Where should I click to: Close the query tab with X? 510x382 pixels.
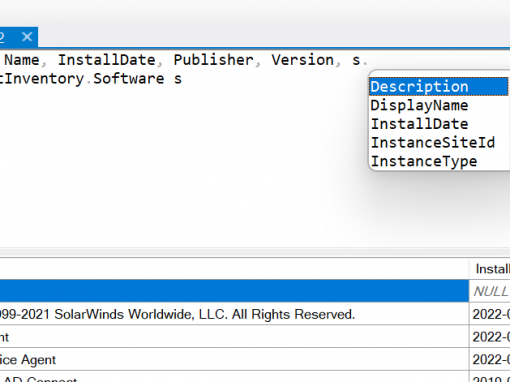27,37
